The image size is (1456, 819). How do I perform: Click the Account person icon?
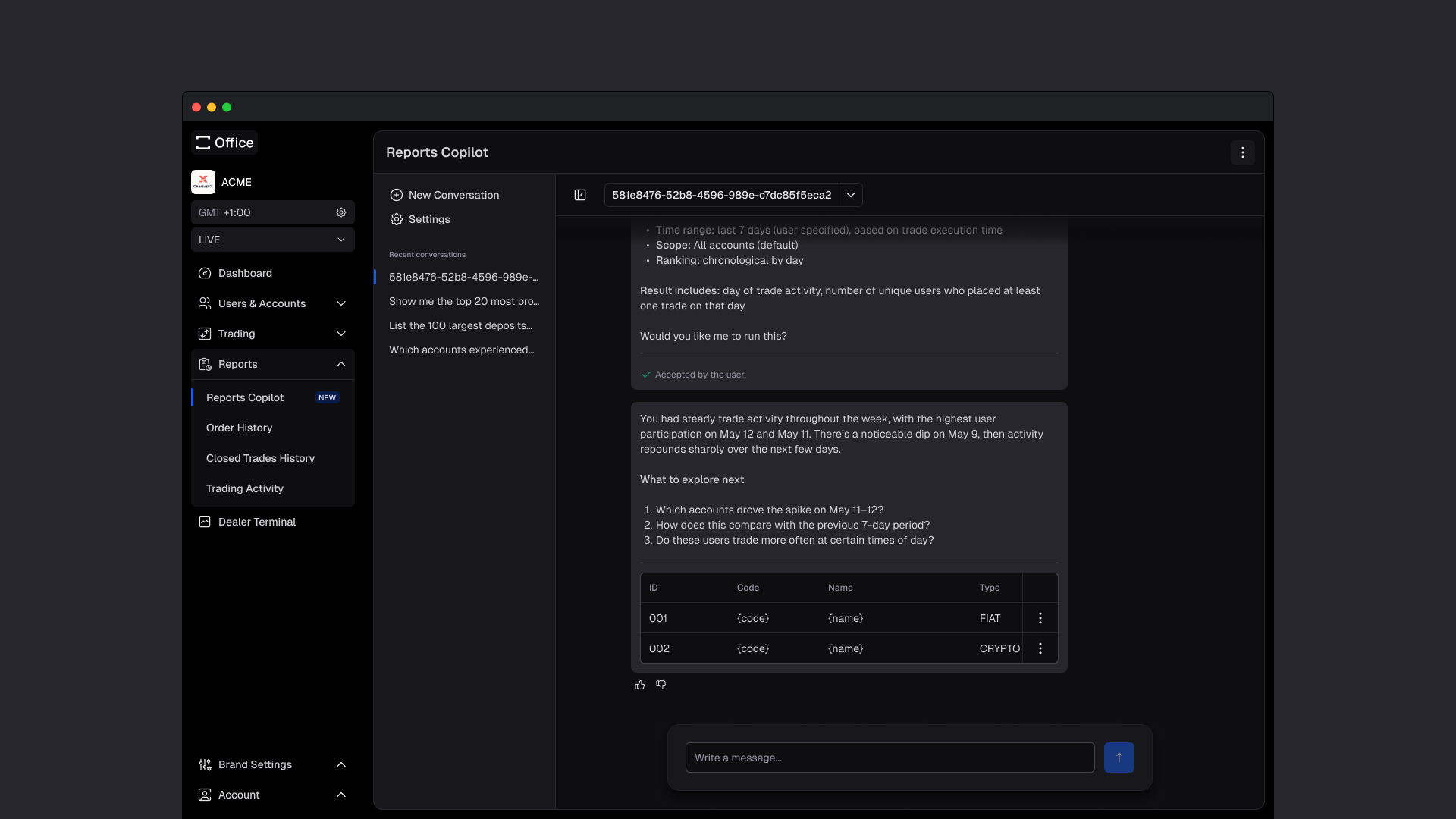coord(205,795)
